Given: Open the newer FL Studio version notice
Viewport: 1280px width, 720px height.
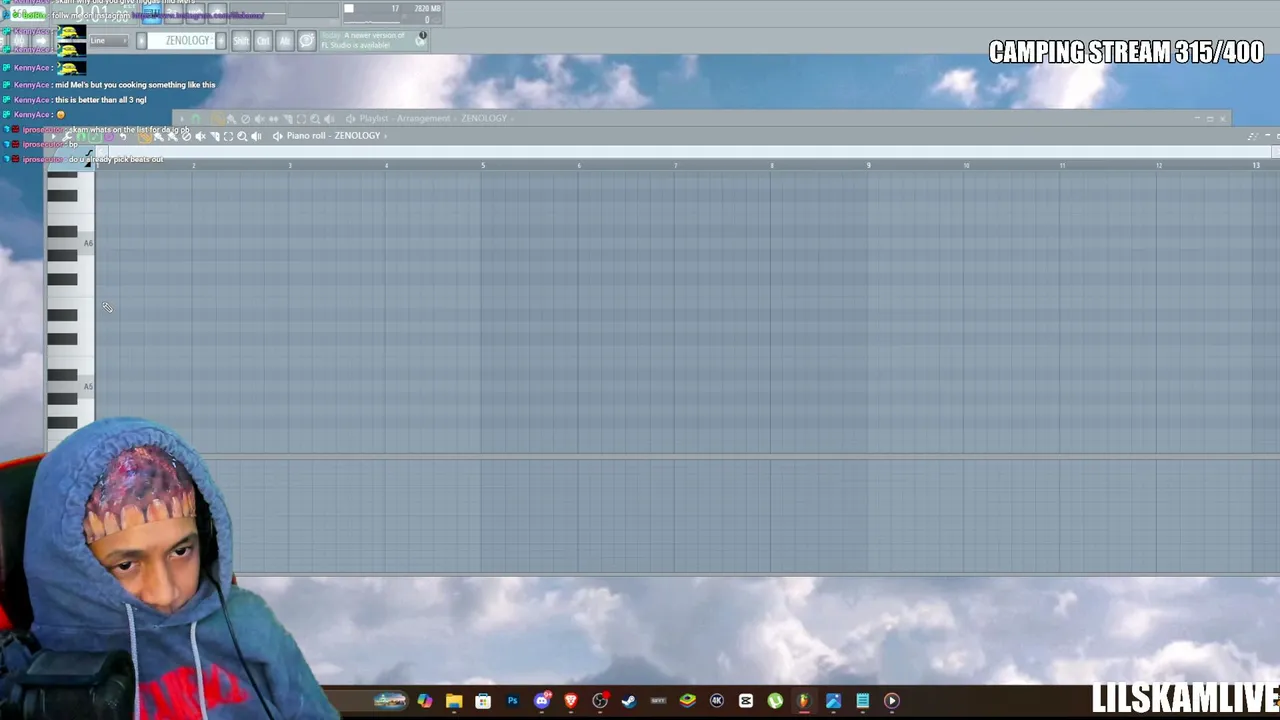Looking at the screenshot, I should [x=374, y=40].
